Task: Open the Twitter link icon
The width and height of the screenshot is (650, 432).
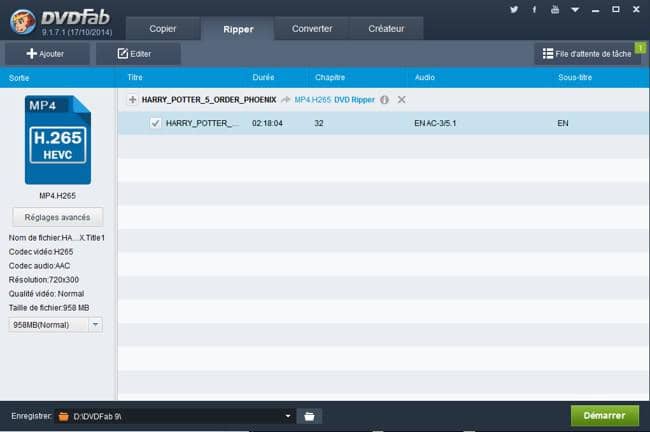Action: pos(514,10)
